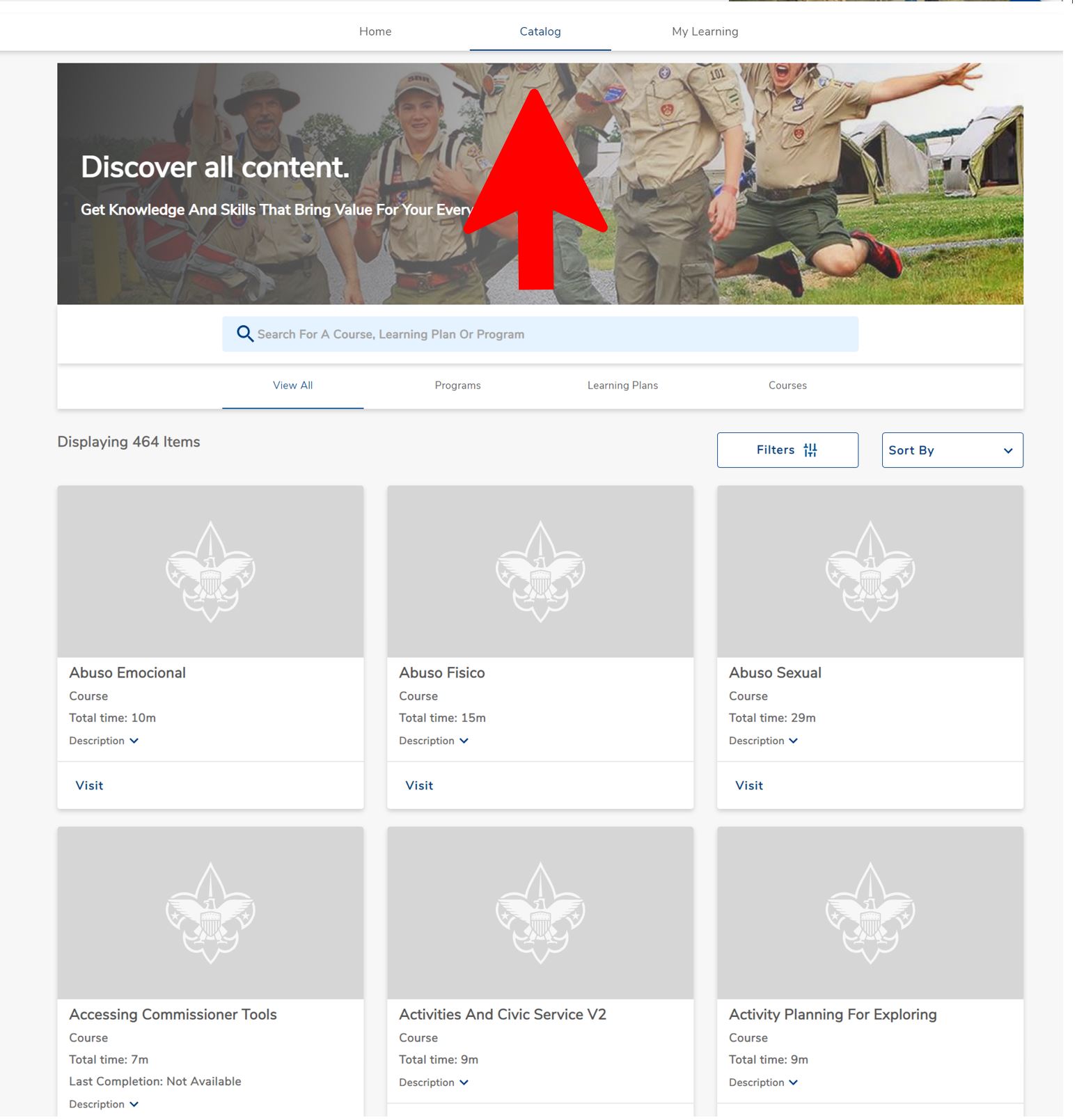Click Total time: 15m text
Screen dimensions: 1077x1120
tap(443, 720)
